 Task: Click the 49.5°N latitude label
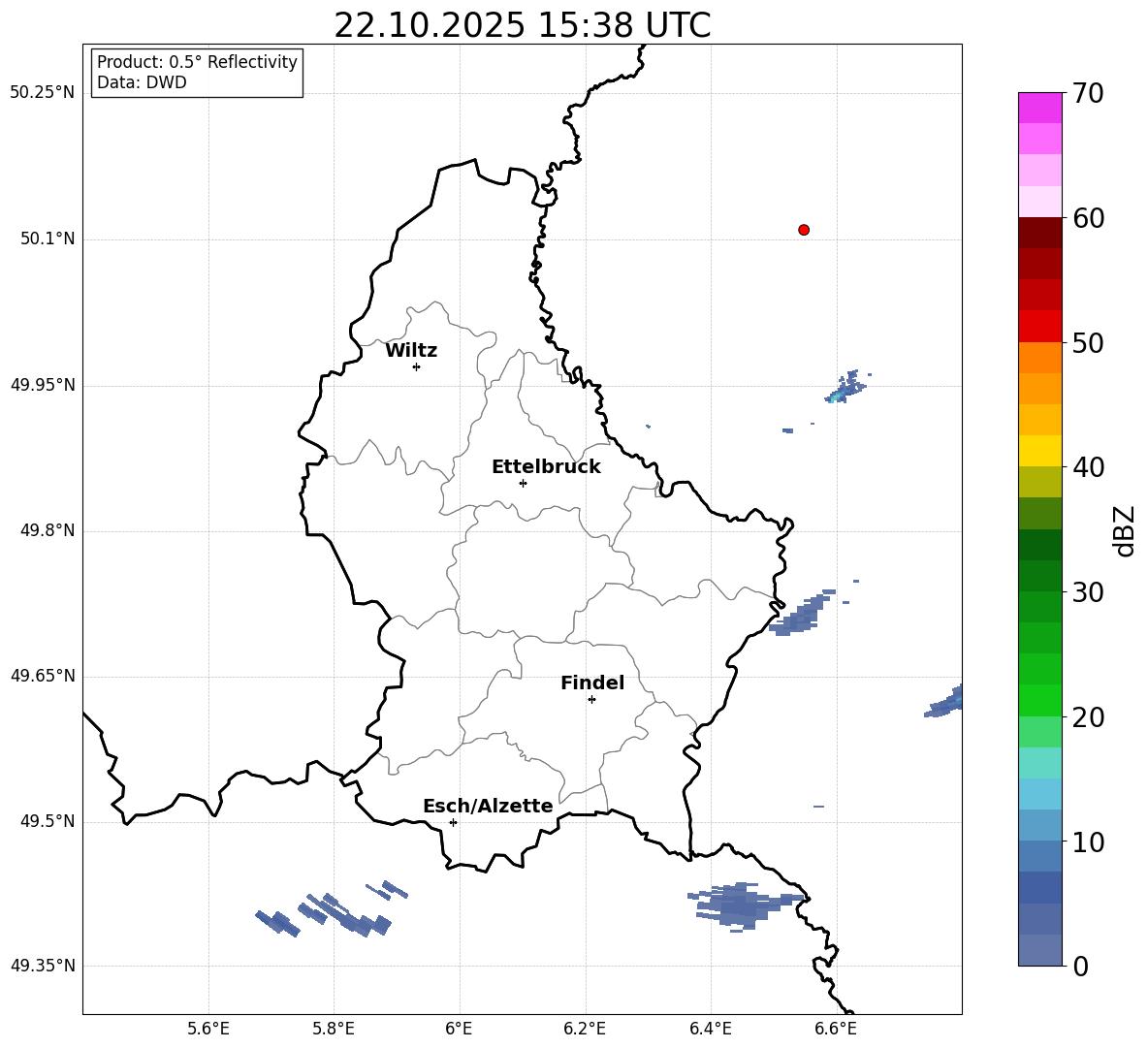tap(48, 821)
